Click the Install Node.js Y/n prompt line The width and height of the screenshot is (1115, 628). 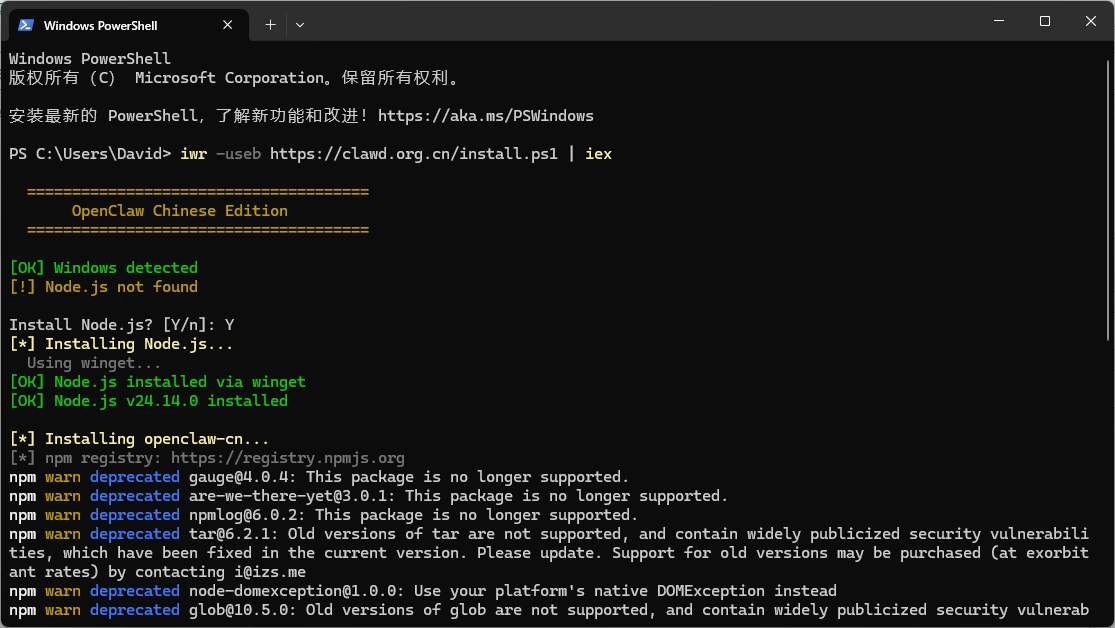[x=122, y=325]
